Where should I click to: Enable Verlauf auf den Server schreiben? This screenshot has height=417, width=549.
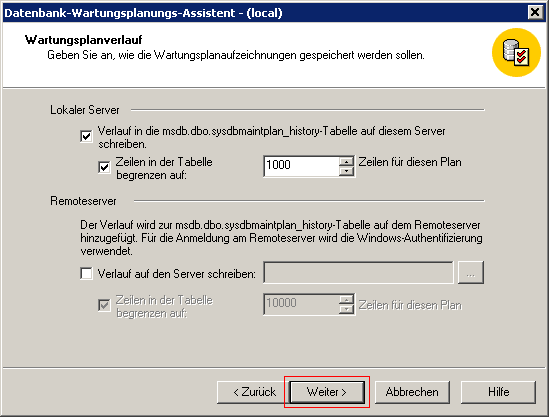(x=86, y=273)
